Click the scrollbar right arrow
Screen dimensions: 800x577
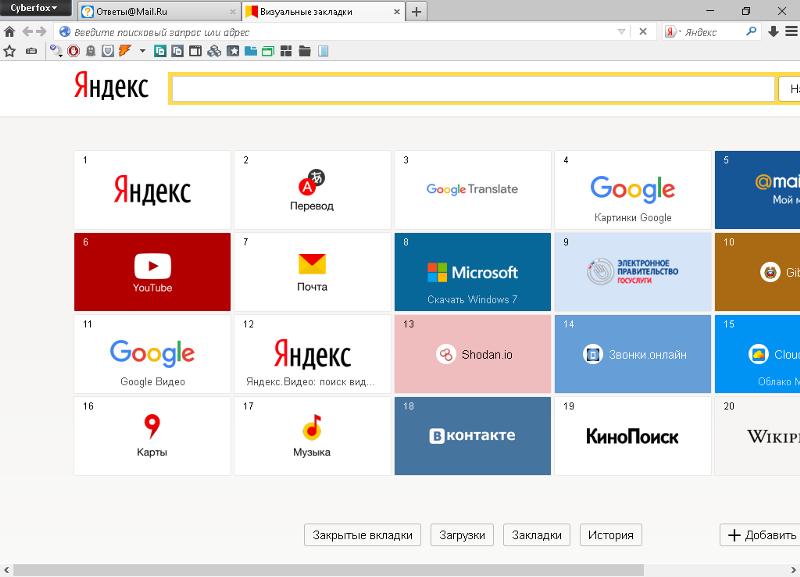point(794,570)
